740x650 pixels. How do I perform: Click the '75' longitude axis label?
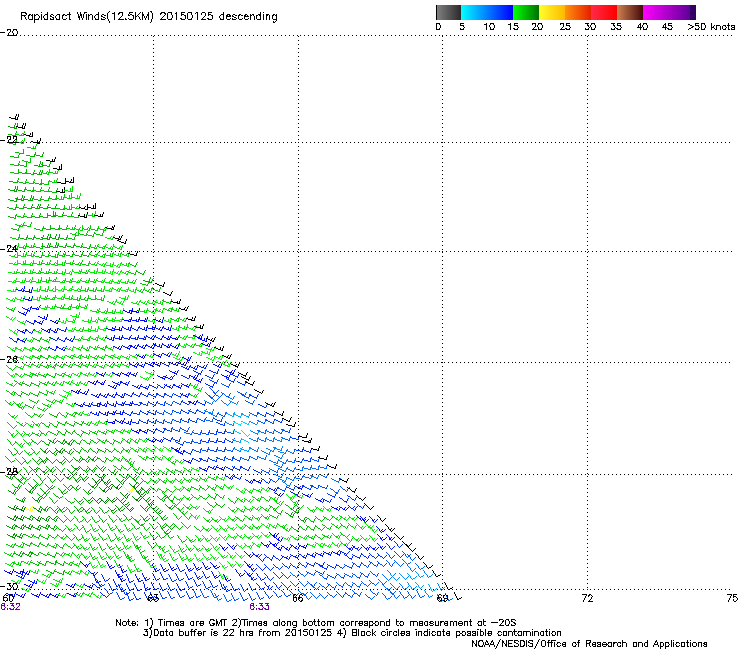tap(732, 598)
